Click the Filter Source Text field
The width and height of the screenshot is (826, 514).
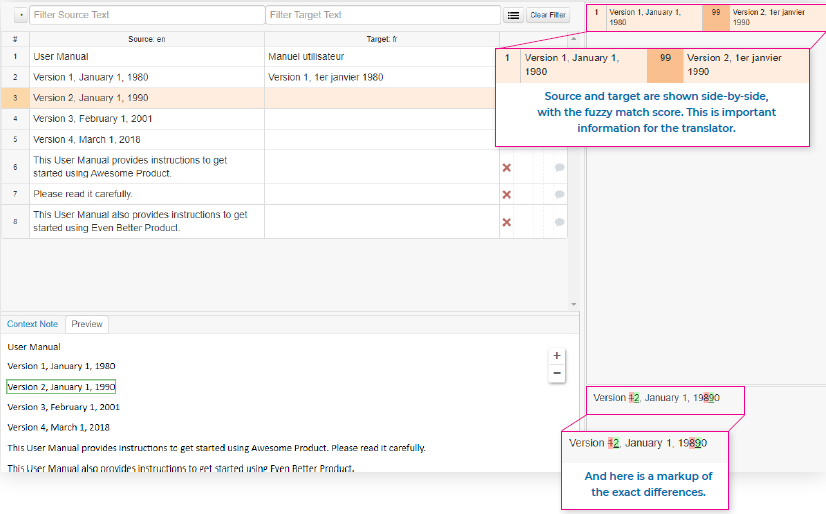(146, 15)
